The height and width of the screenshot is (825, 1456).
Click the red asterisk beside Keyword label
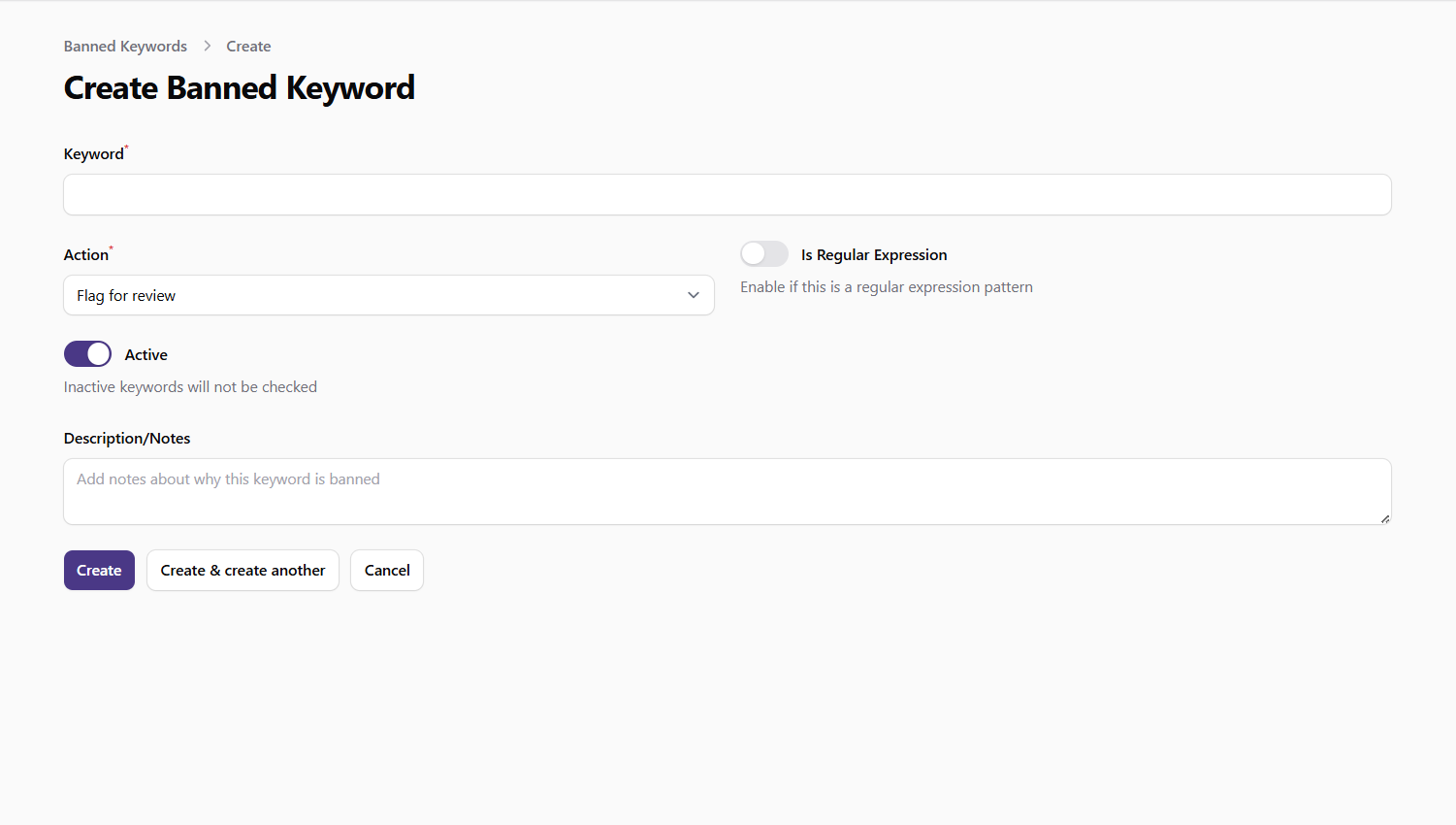pos(126,148)
